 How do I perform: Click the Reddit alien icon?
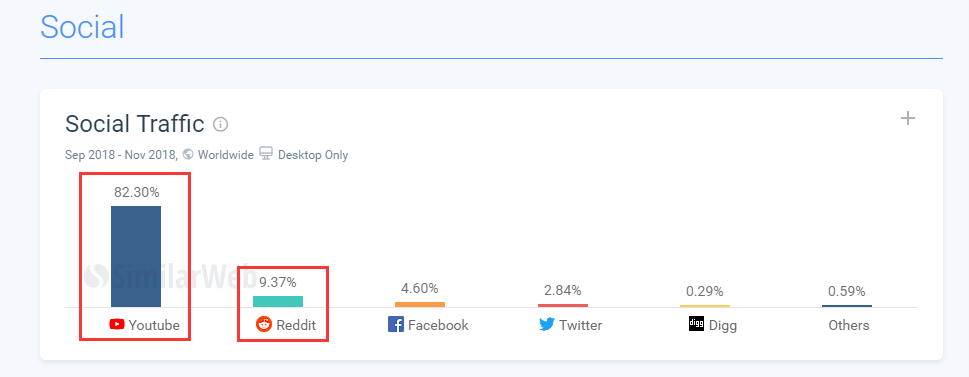pyautogui.click(x=264, y=324)
